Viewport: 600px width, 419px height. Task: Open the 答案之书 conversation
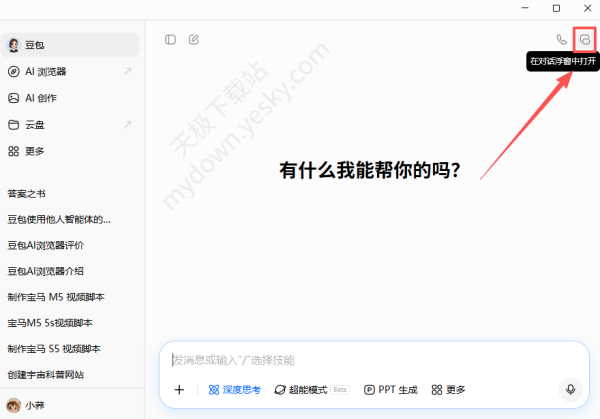pyautogui.click(x=27, y=193)
